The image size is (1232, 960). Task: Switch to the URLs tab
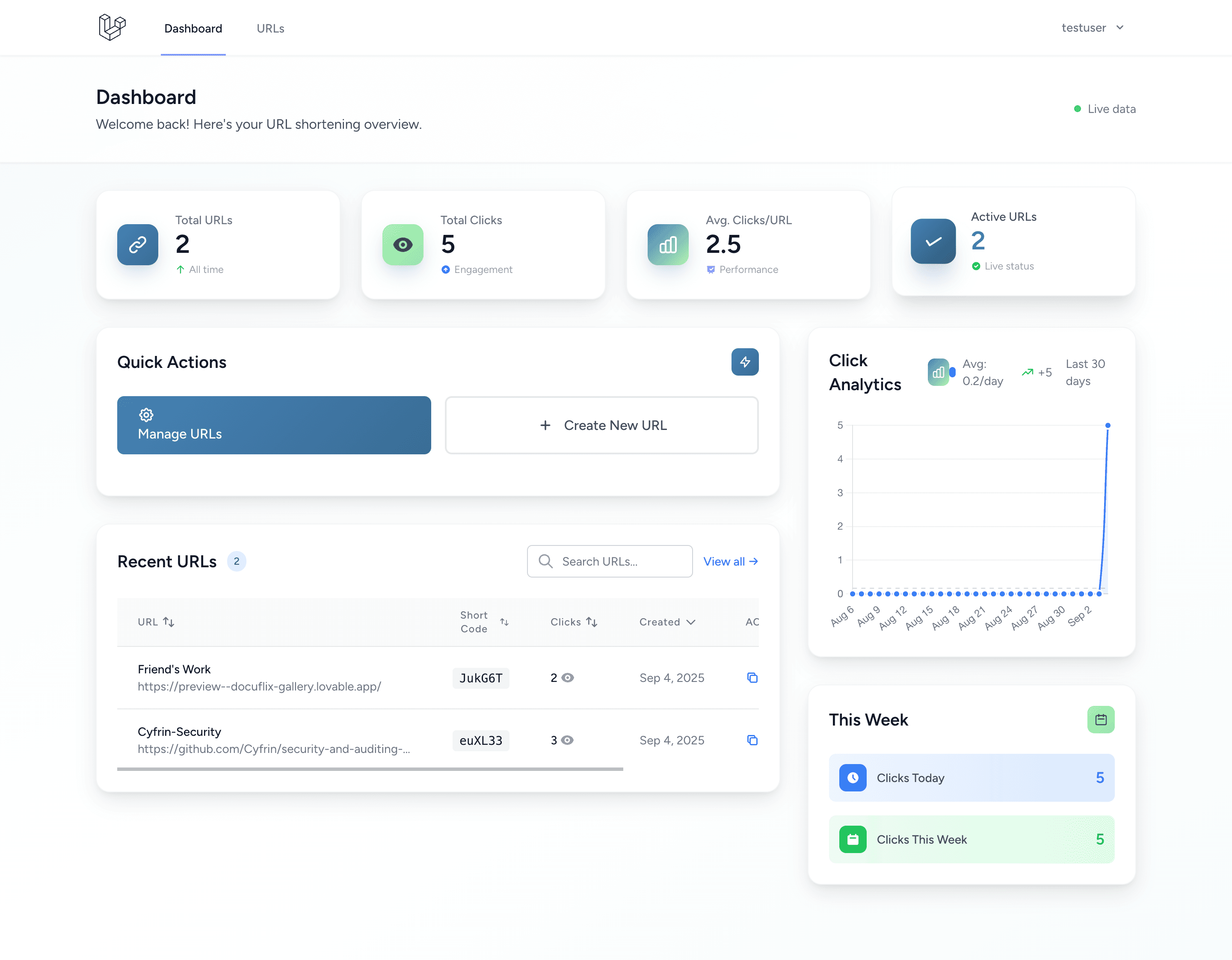pos(270,28)
